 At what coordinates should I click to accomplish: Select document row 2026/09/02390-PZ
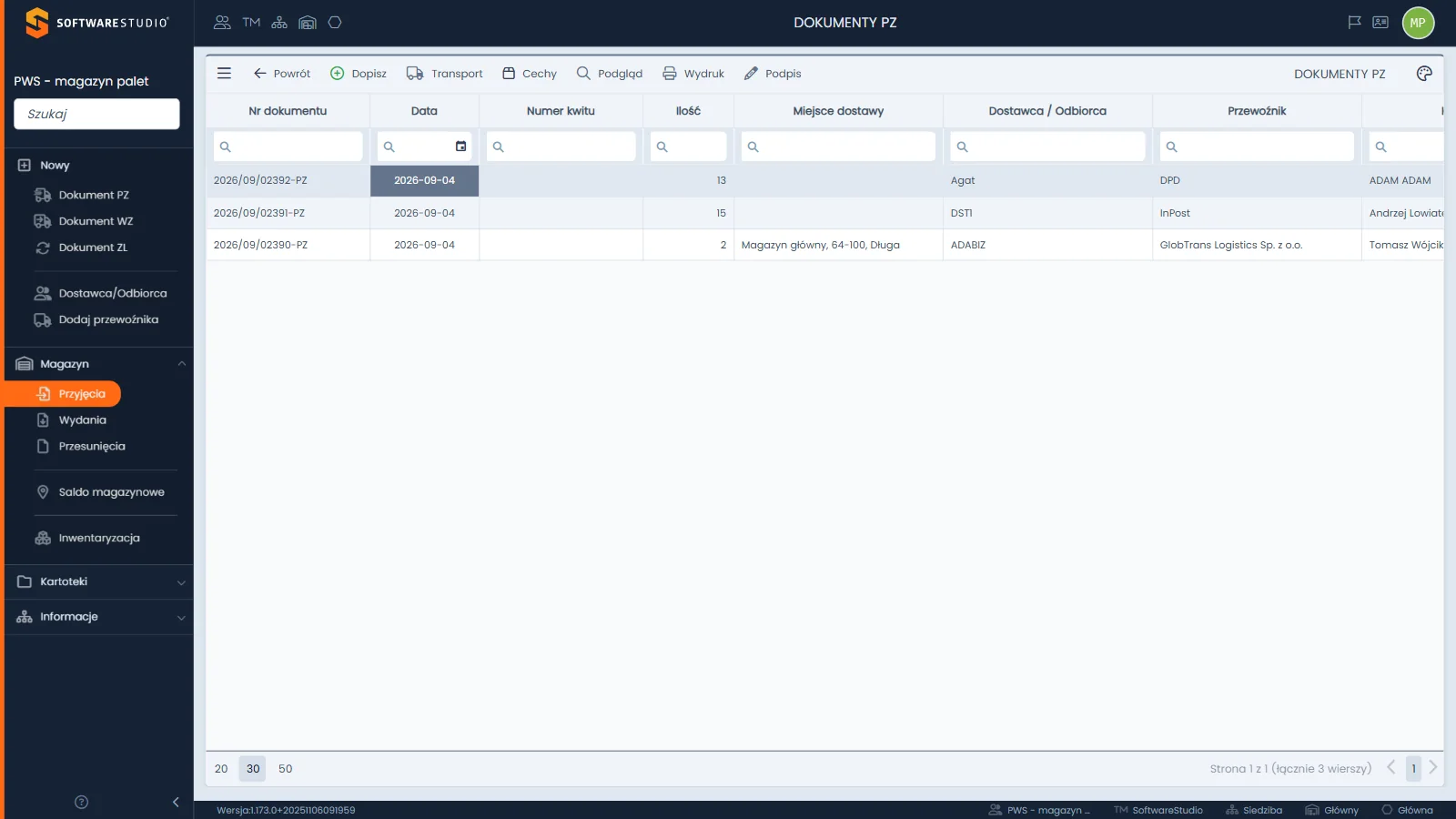(x=824, y=245)
